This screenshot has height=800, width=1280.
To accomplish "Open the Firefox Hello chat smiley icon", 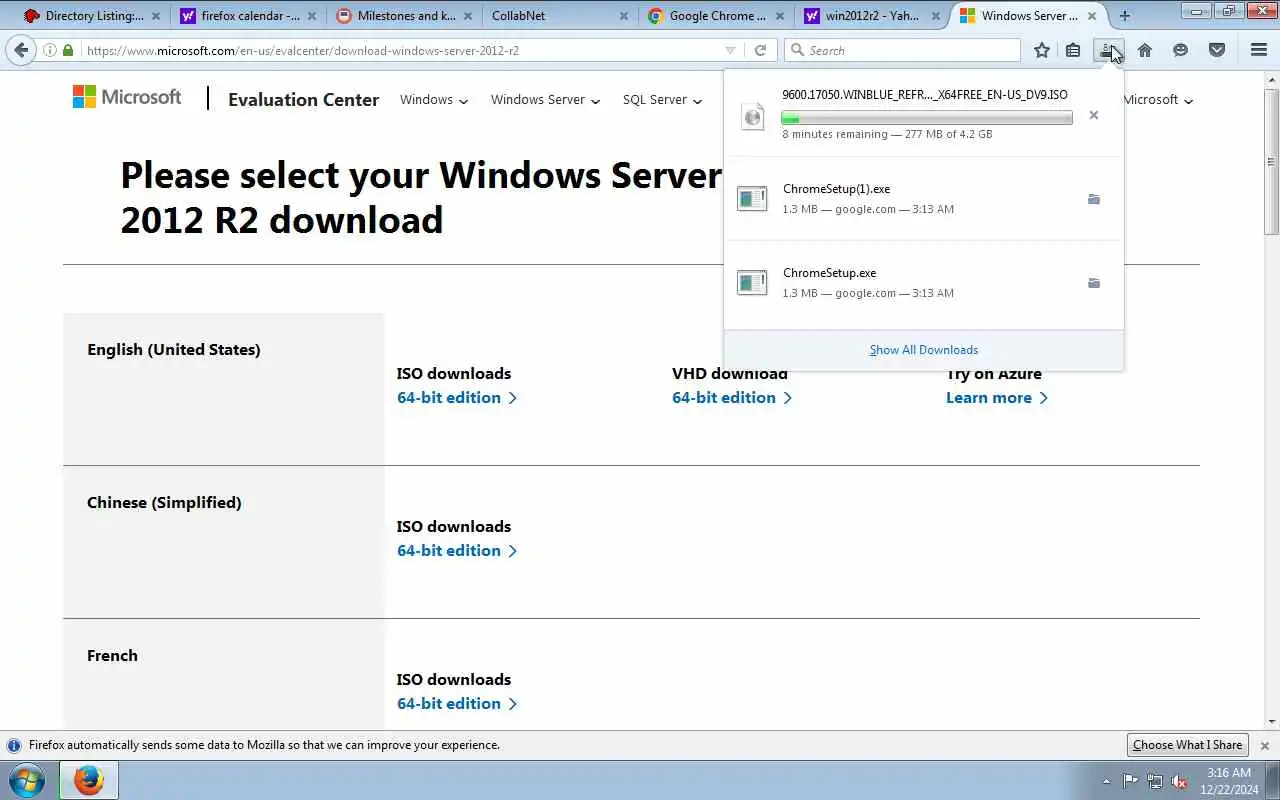I will click(x=1181, y=50).
